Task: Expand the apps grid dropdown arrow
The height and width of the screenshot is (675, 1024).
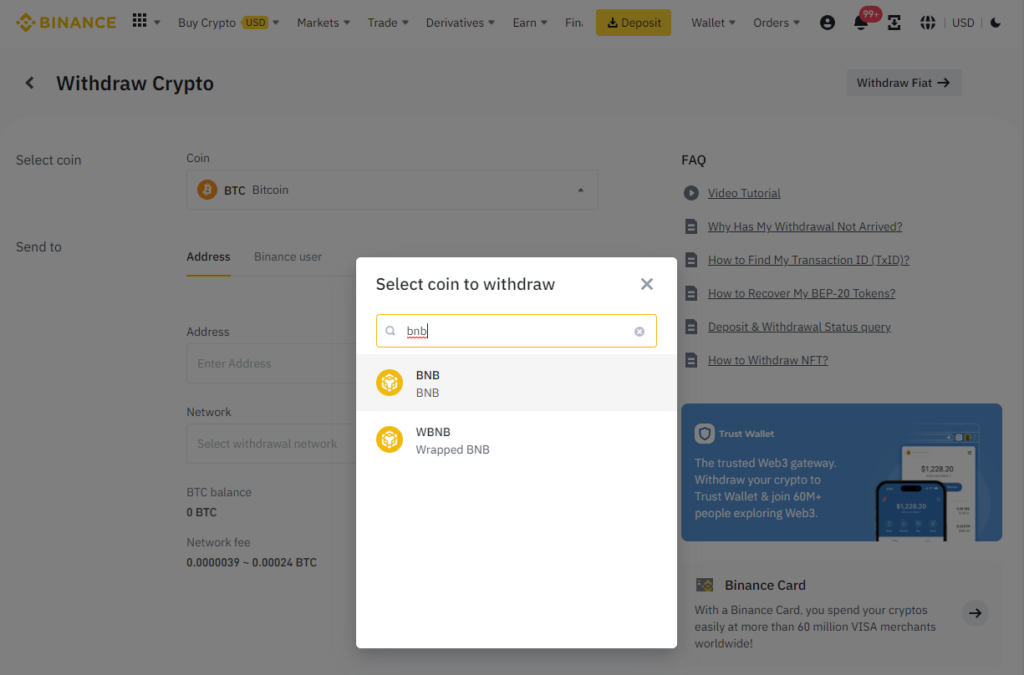Action: click(157, 22)
